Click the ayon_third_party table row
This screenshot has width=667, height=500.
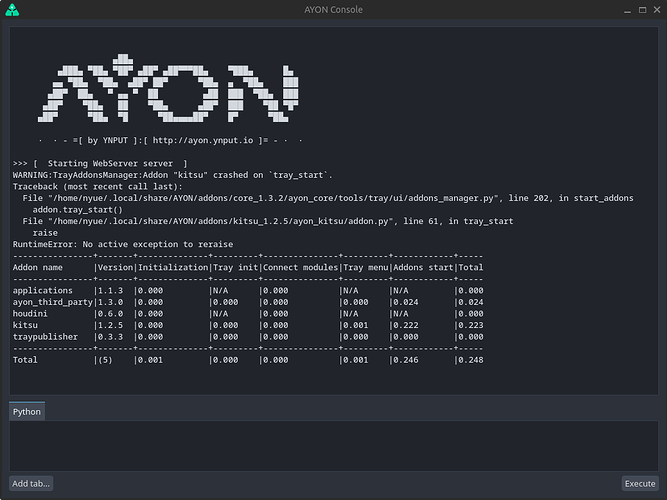(x=247, y=302)
